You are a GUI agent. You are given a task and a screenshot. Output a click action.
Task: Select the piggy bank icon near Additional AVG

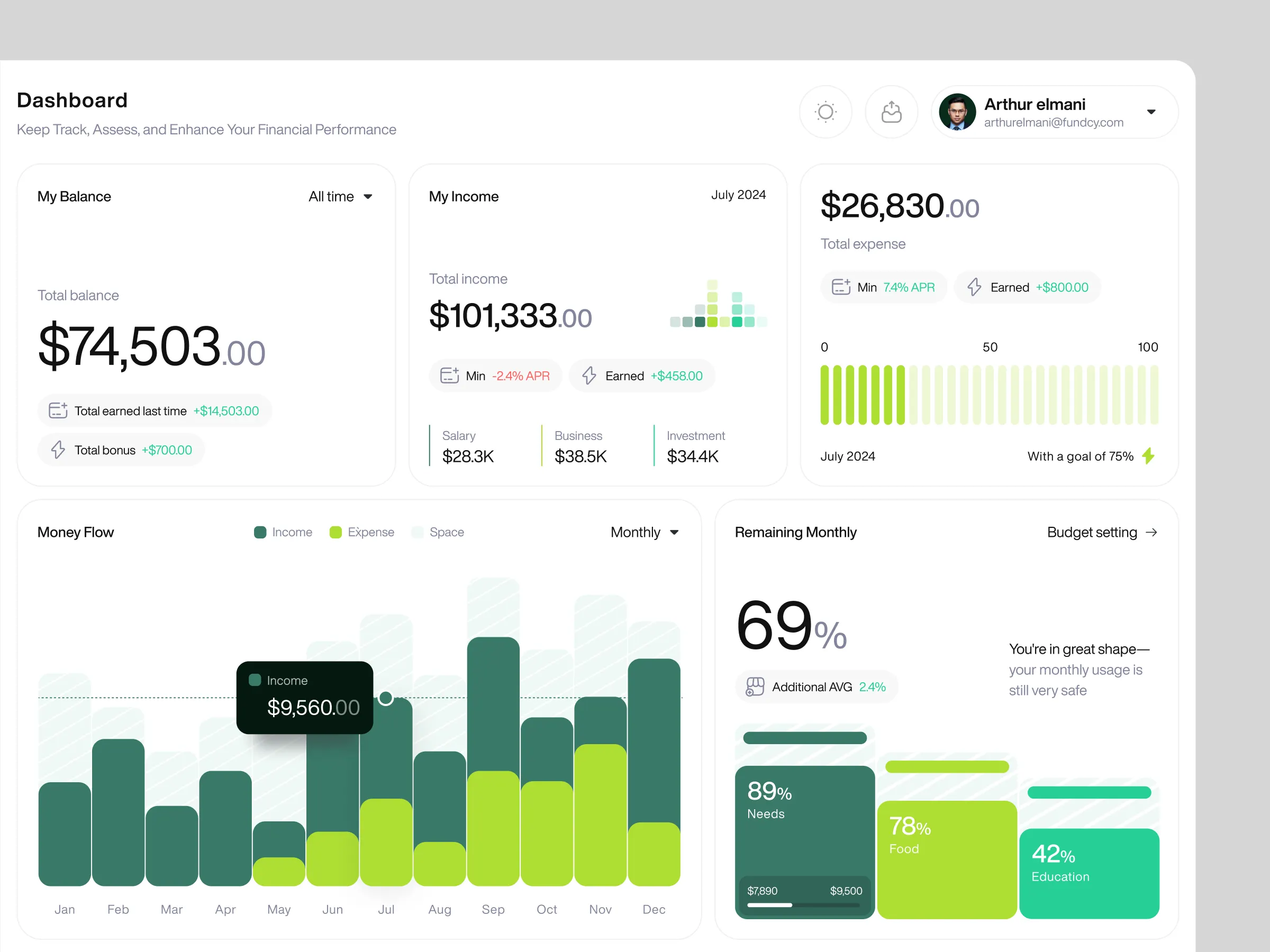tap(755, 686)
